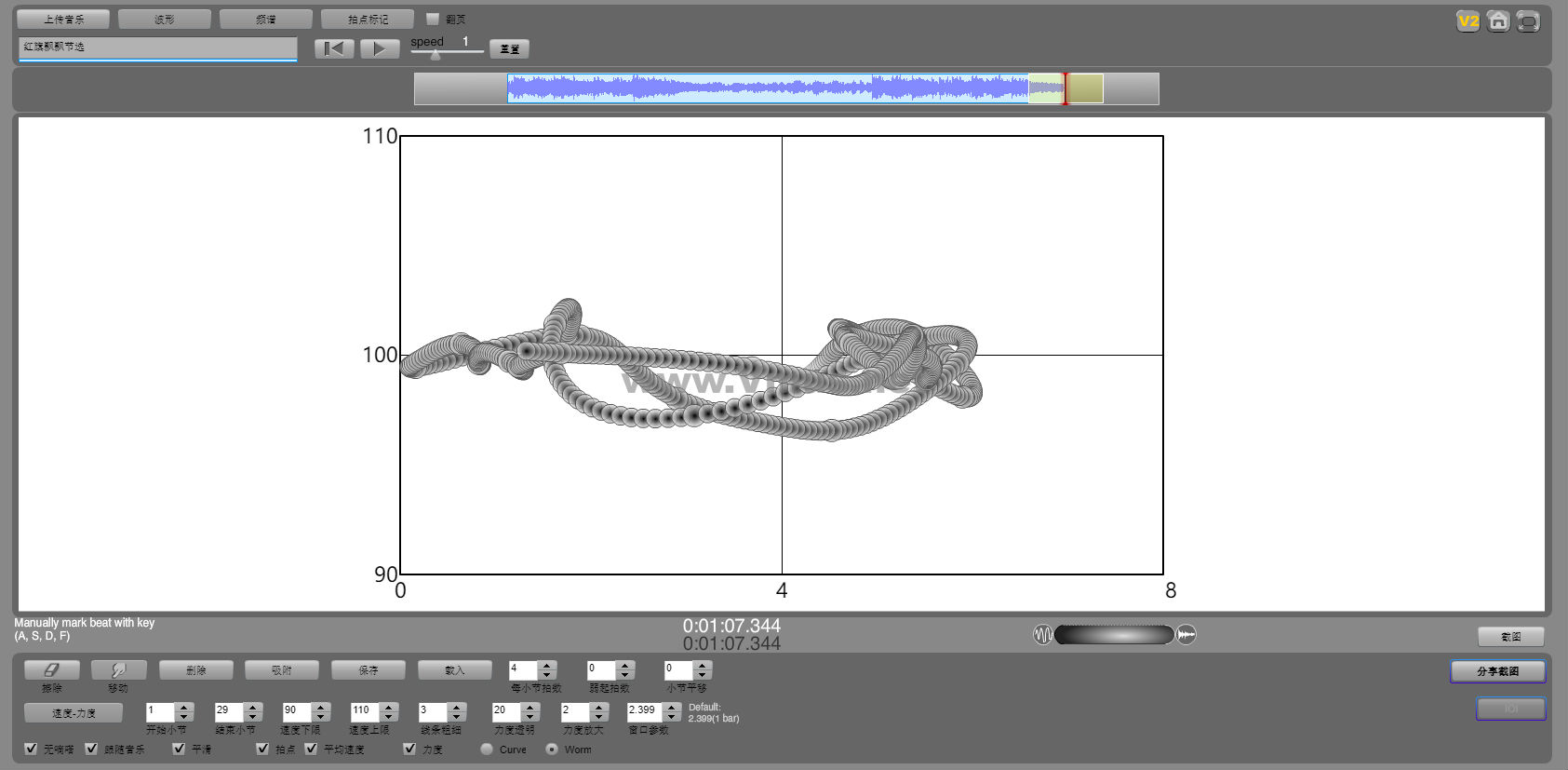Switch to the V2 version icon
1568x770 pixels.
coord(1468,21)
